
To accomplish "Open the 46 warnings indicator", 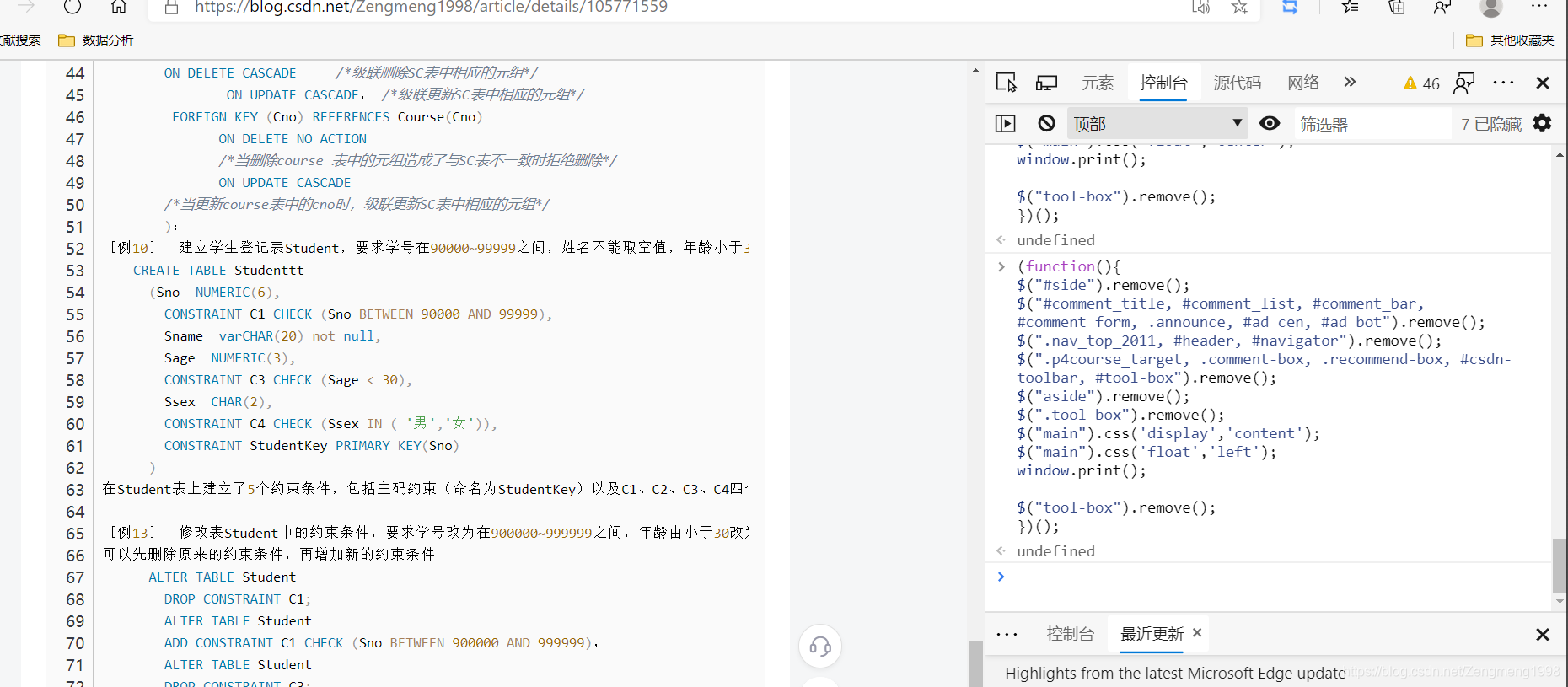I will 1421,83.
